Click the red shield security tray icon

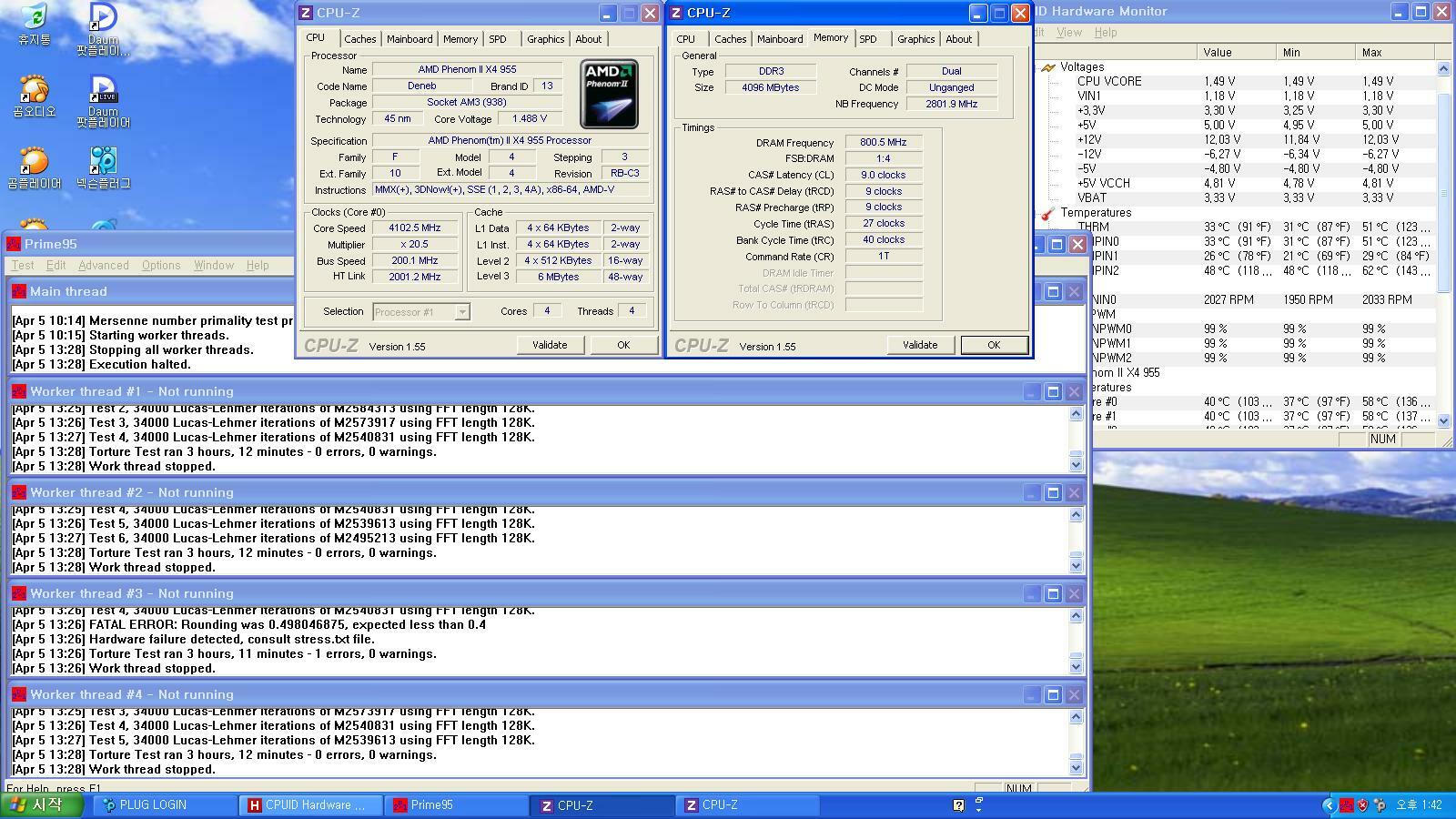click(1362, 805)
